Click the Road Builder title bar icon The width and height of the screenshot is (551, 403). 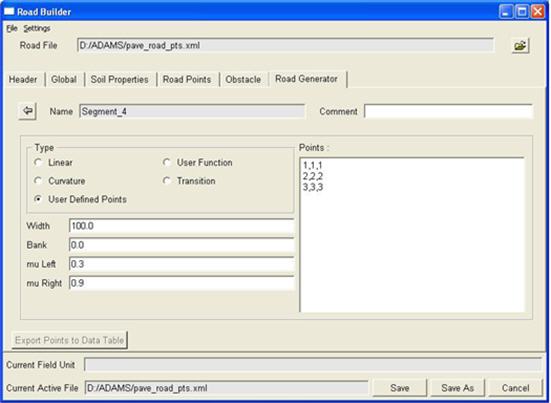tap(9, 12)
